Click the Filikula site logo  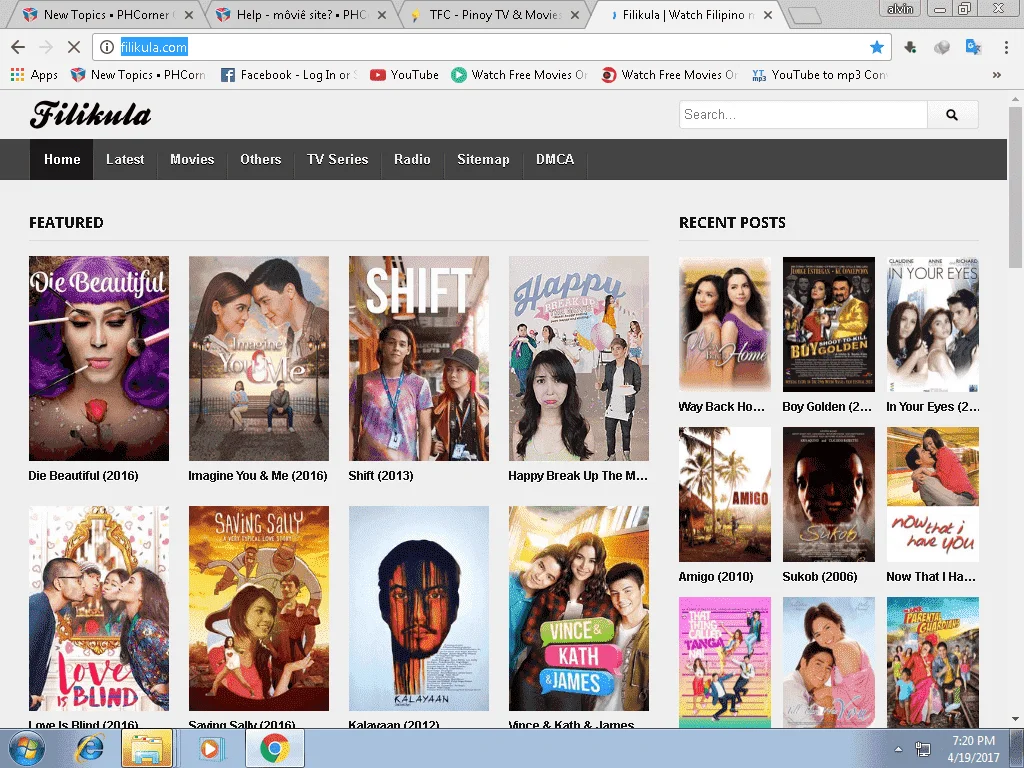click(90, 114)
